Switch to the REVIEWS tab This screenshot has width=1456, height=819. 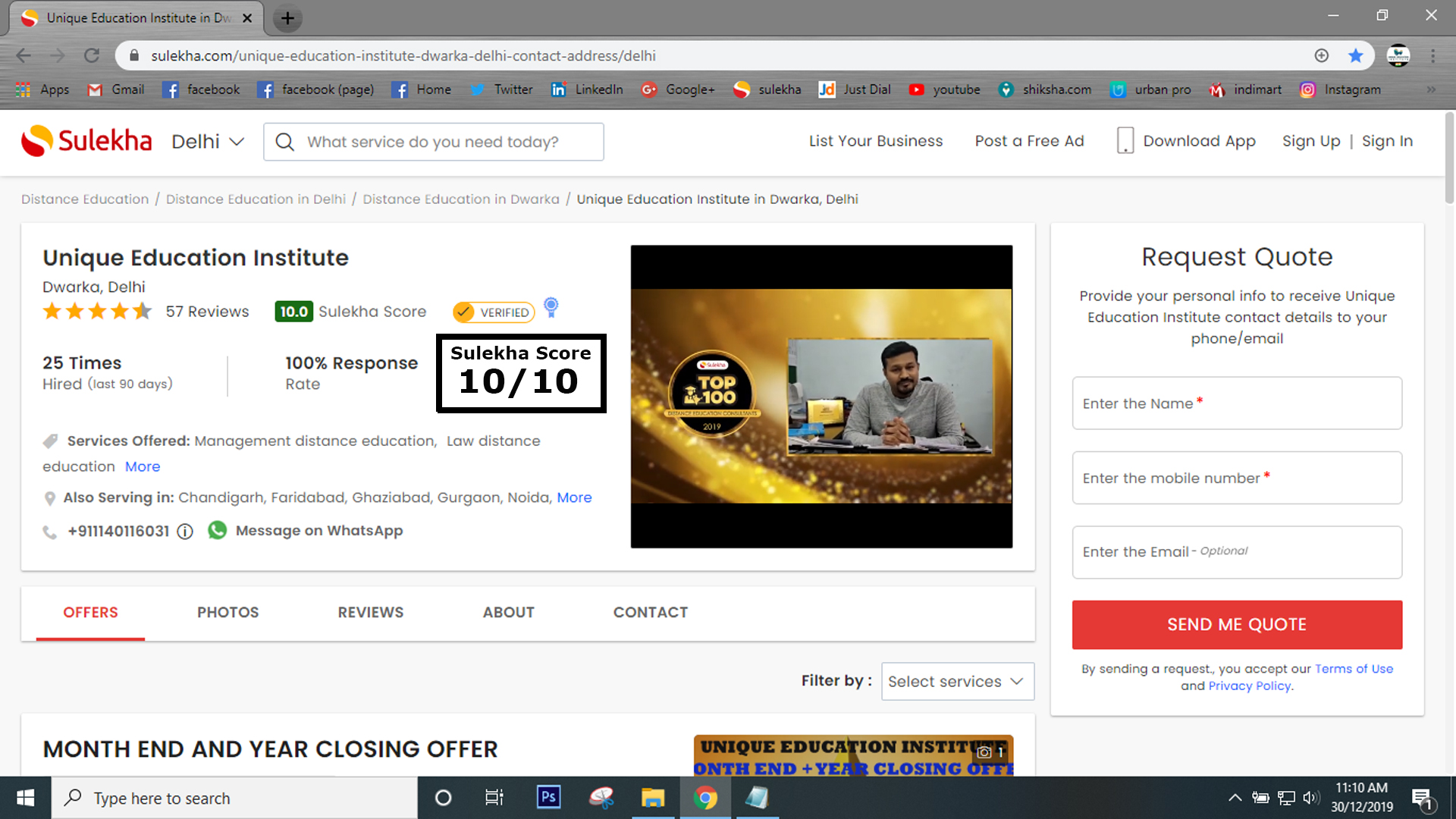370,612
